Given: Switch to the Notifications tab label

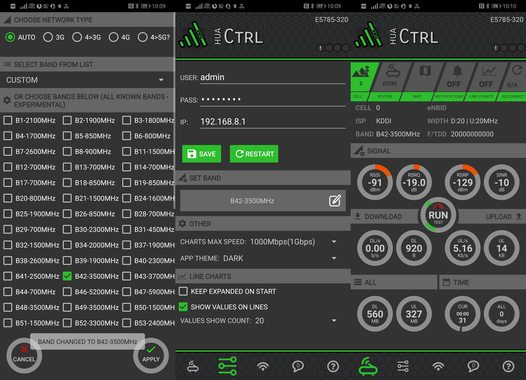Looking at the screenshot, I should [x=449, y=97].
